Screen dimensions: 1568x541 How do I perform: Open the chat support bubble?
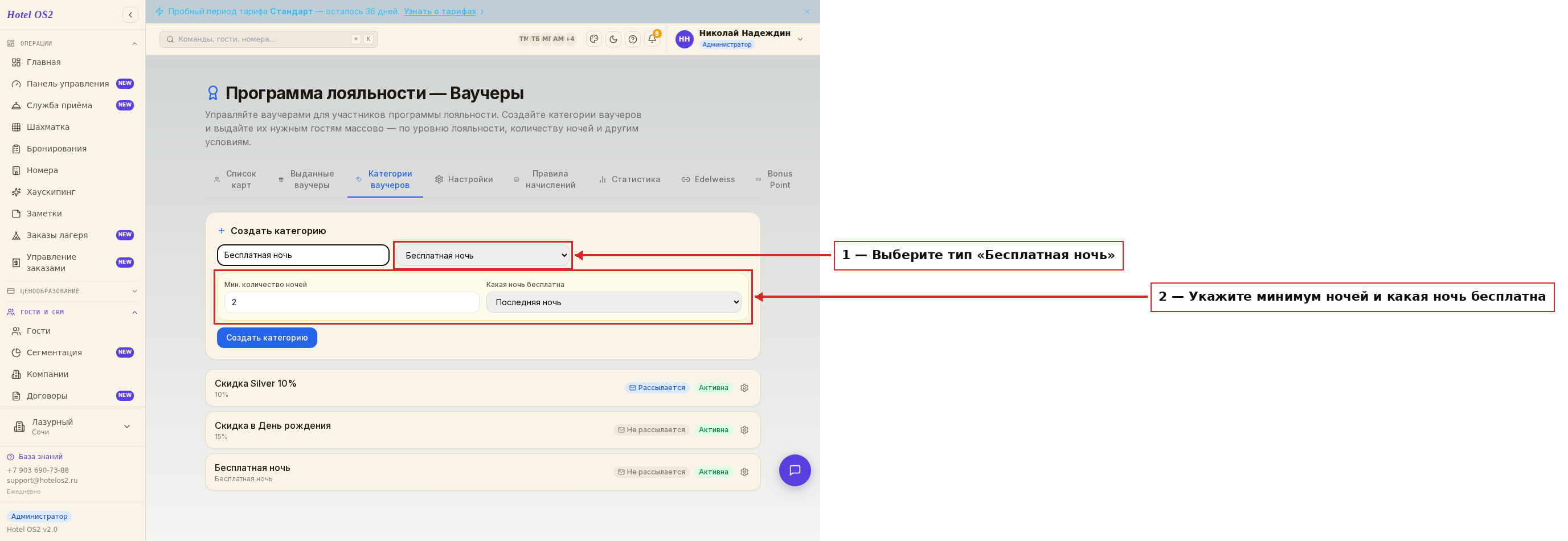click(x=795, y=470)
